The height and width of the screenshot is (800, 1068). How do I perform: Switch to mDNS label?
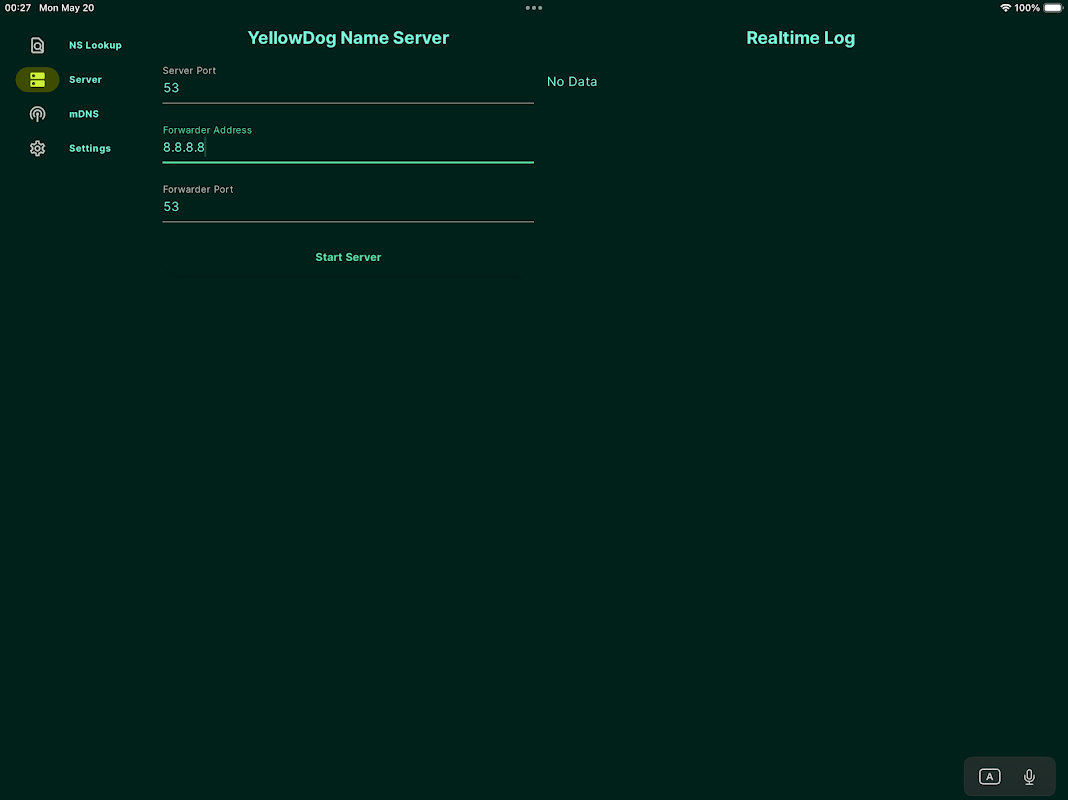point(84,114)
